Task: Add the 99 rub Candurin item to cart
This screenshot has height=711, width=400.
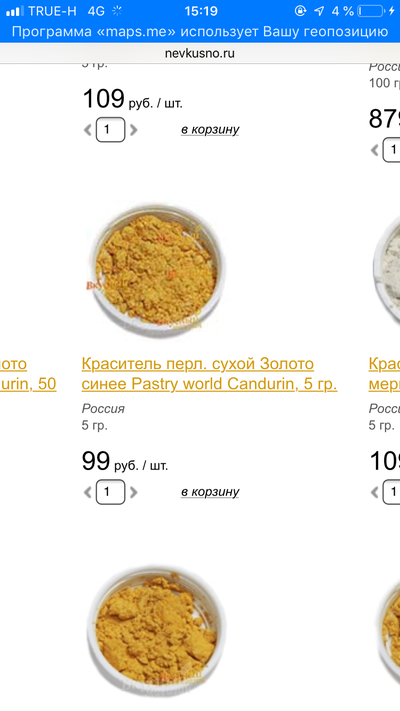Action: [x=210, y=492]
